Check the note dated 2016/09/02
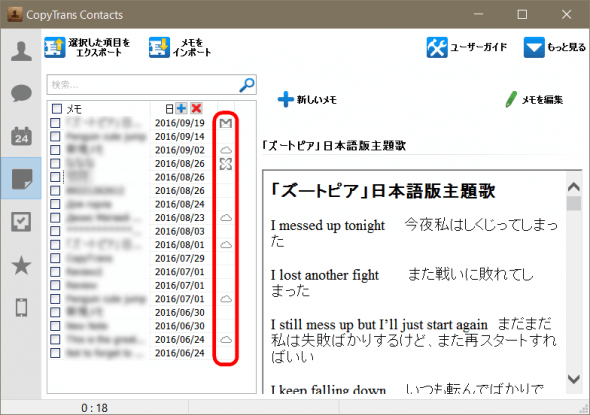Viewport: 590px width, 415px height. pos(55,150)
